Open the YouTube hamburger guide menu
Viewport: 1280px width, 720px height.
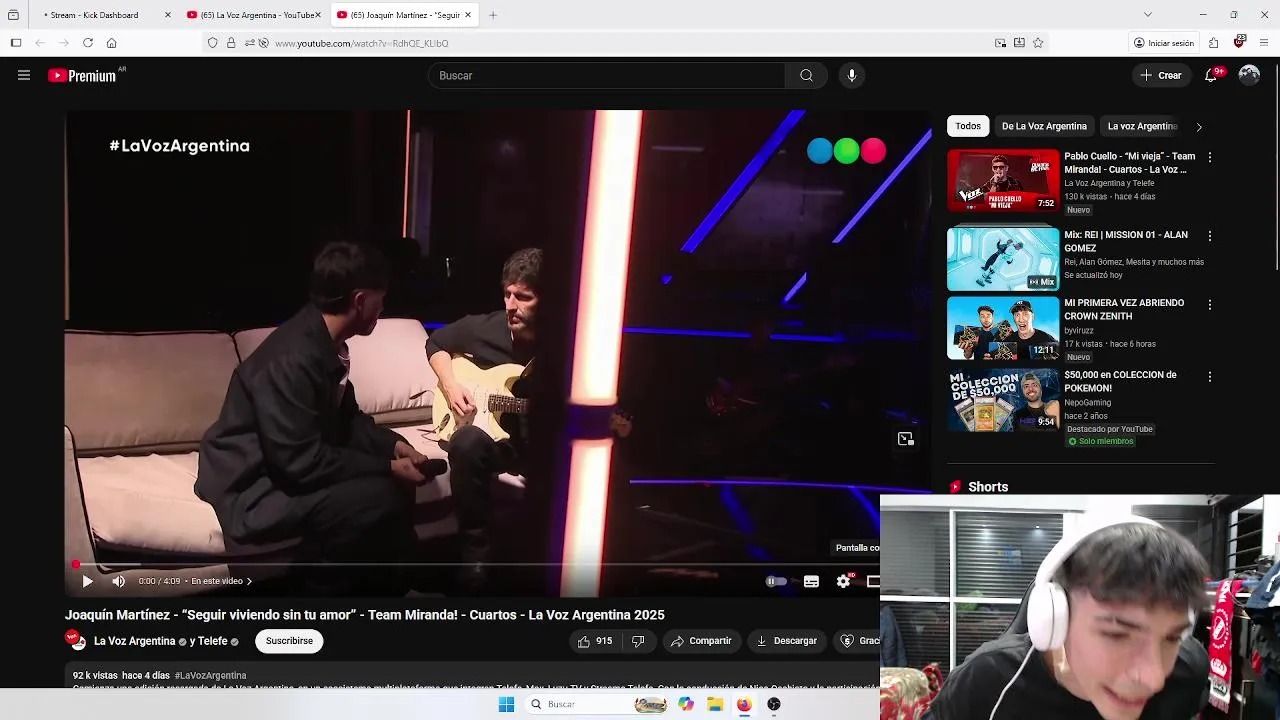[24, 75]
